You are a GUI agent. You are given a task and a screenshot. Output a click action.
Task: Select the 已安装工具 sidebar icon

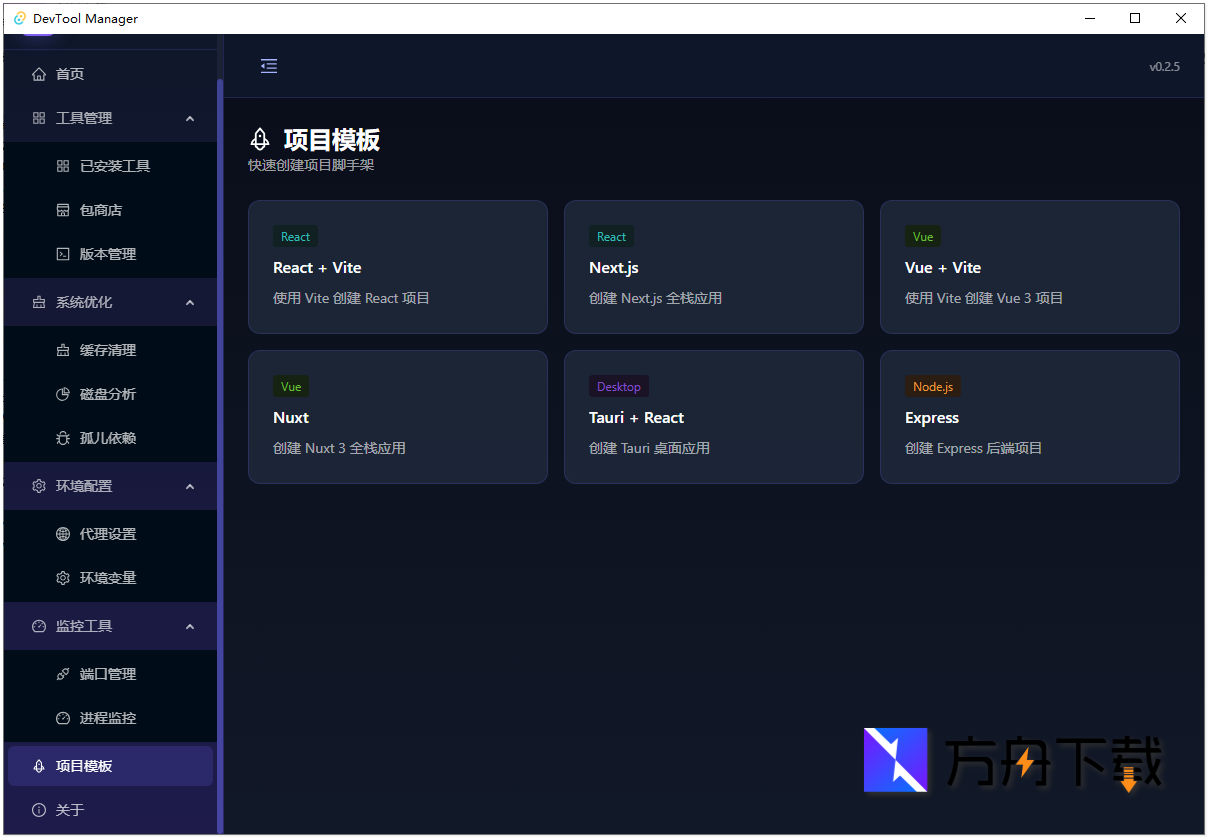pyautogui.click(x=62, y=165)
